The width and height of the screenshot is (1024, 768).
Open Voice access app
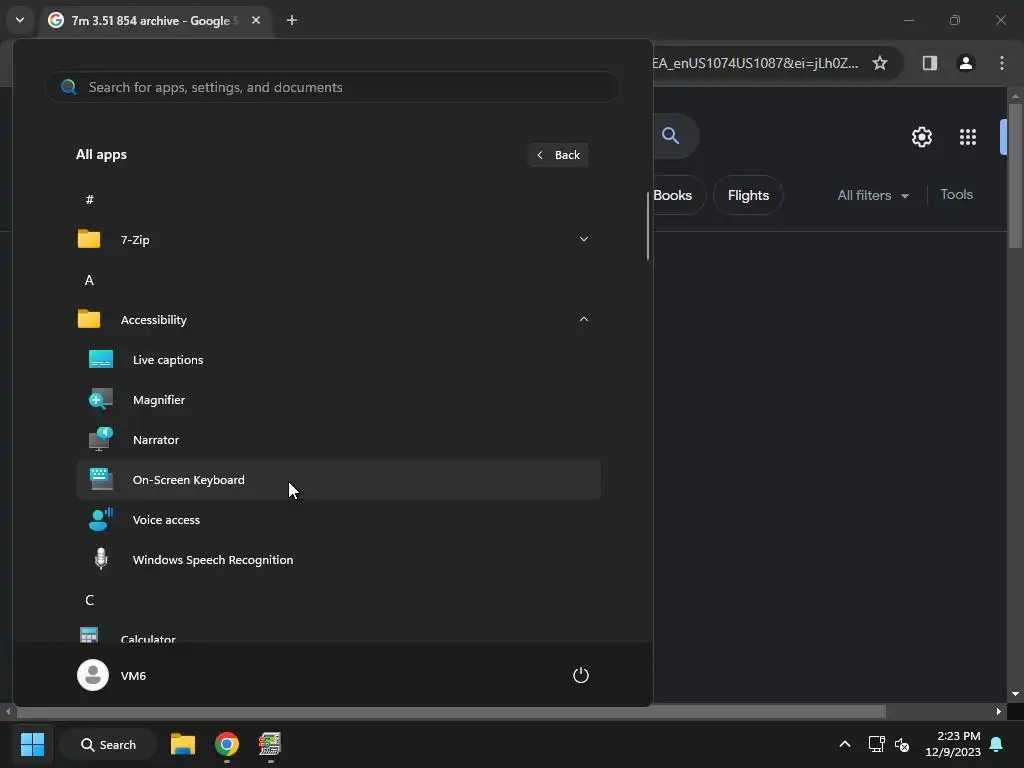tap(338, 520)
